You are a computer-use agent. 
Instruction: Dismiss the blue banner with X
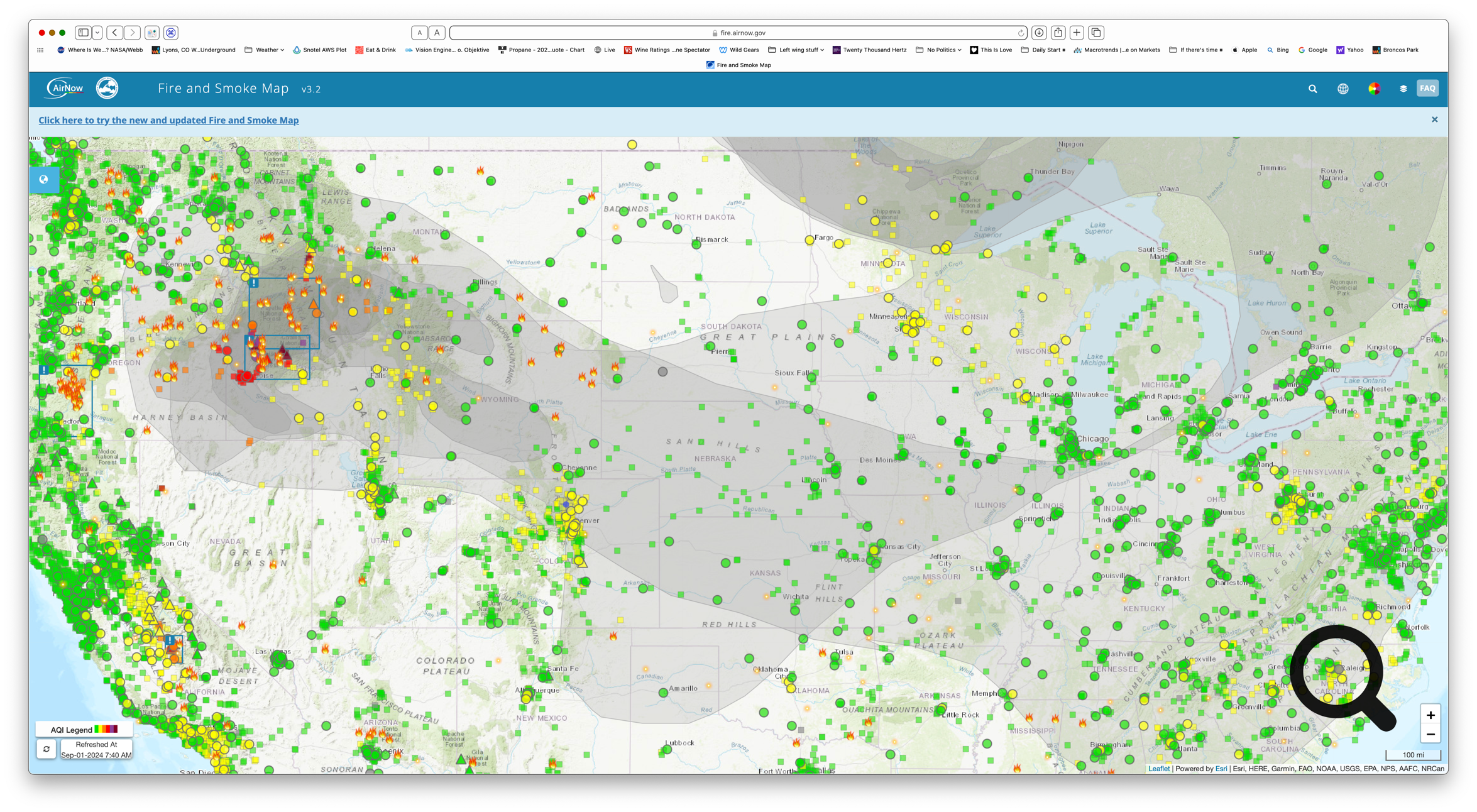pos(1434,119)
